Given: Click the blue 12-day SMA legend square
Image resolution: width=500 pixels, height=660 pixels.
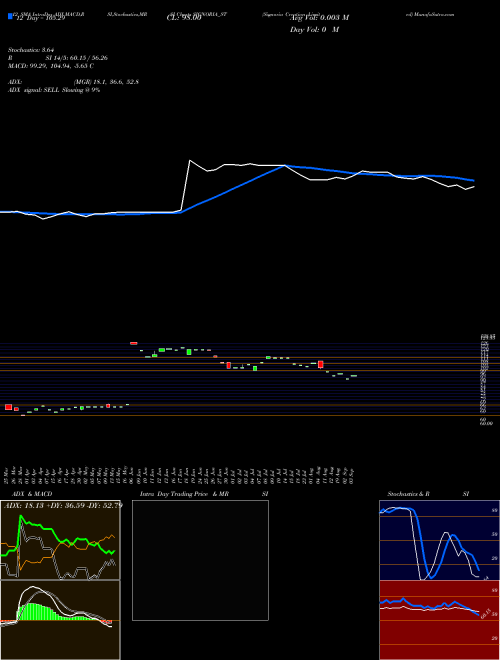Looking at the screenshot, I should 11,16.
